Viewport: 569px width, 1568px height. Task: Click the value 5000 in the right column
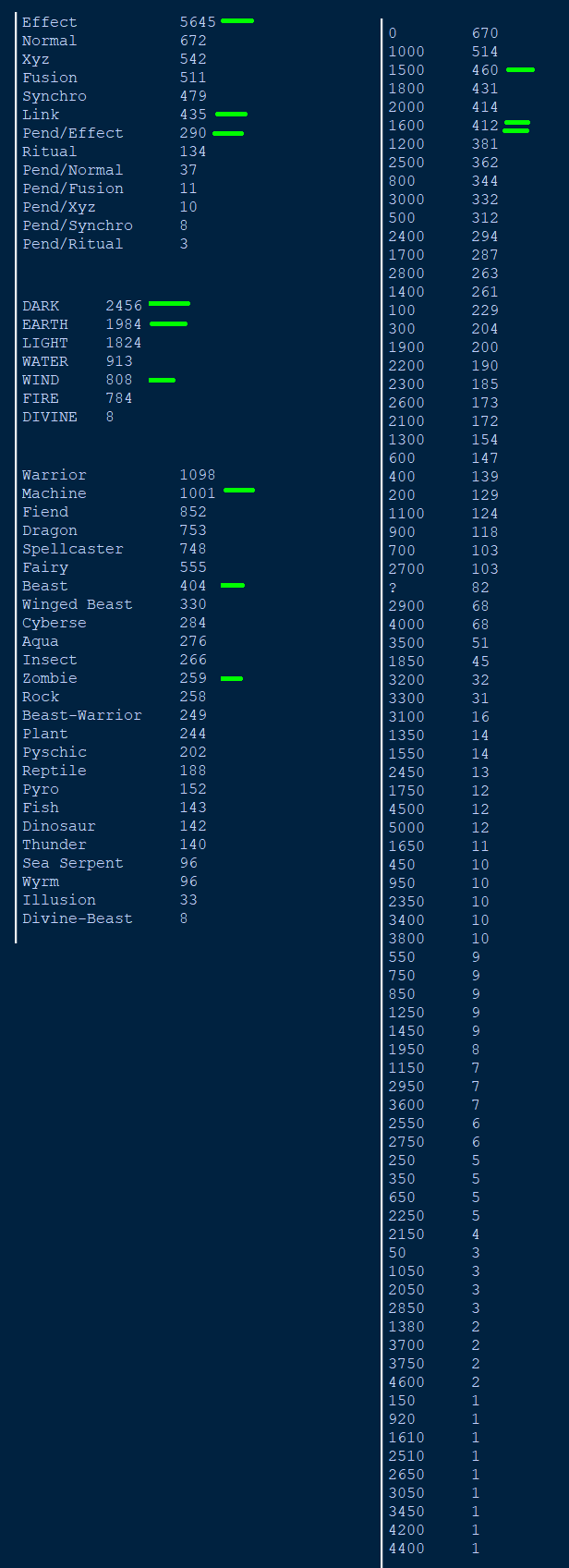[406, 828]
